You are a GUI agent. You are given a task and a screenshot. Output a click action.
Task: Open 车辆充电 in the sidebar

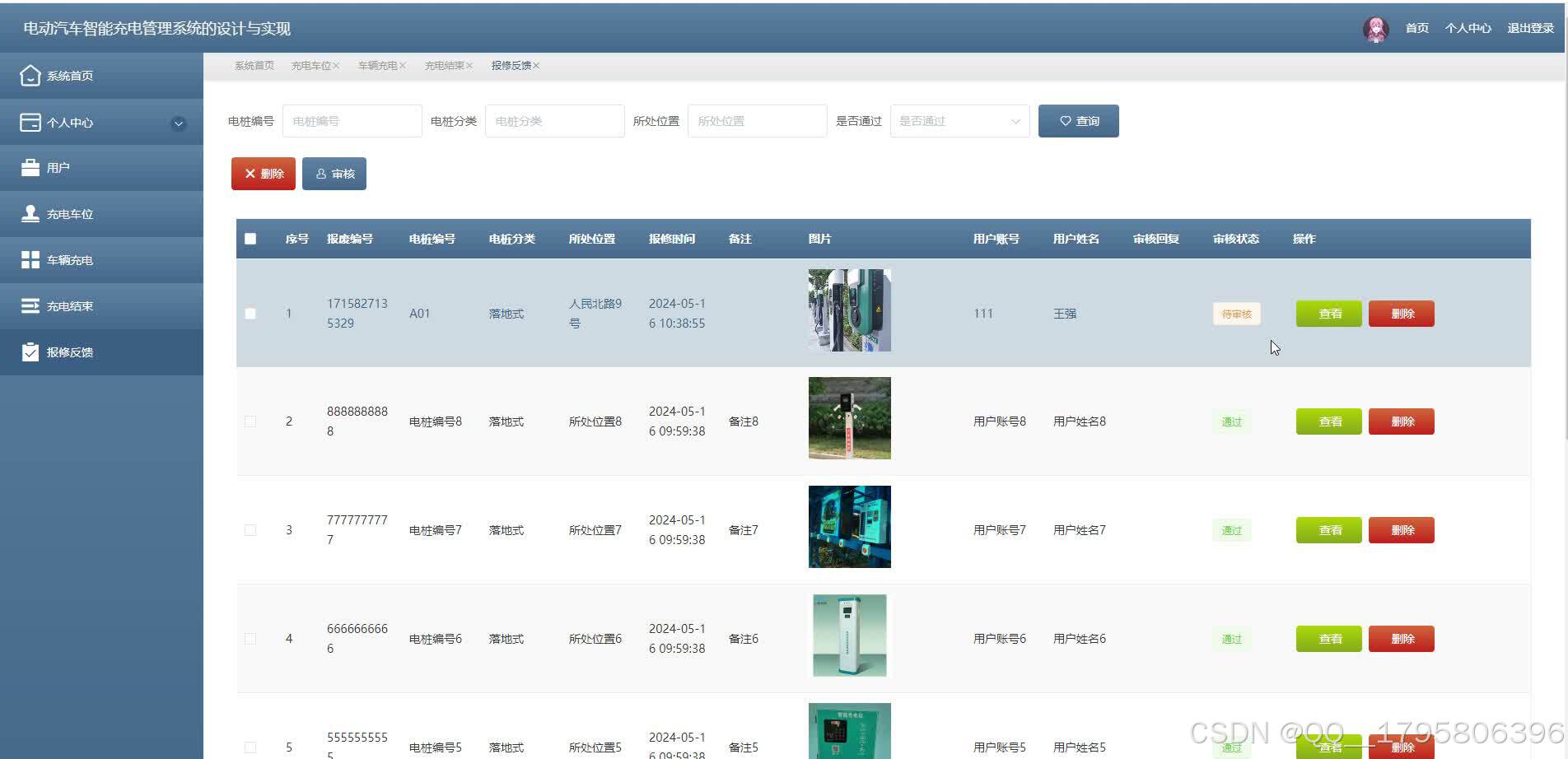click(x=101, y=260)
